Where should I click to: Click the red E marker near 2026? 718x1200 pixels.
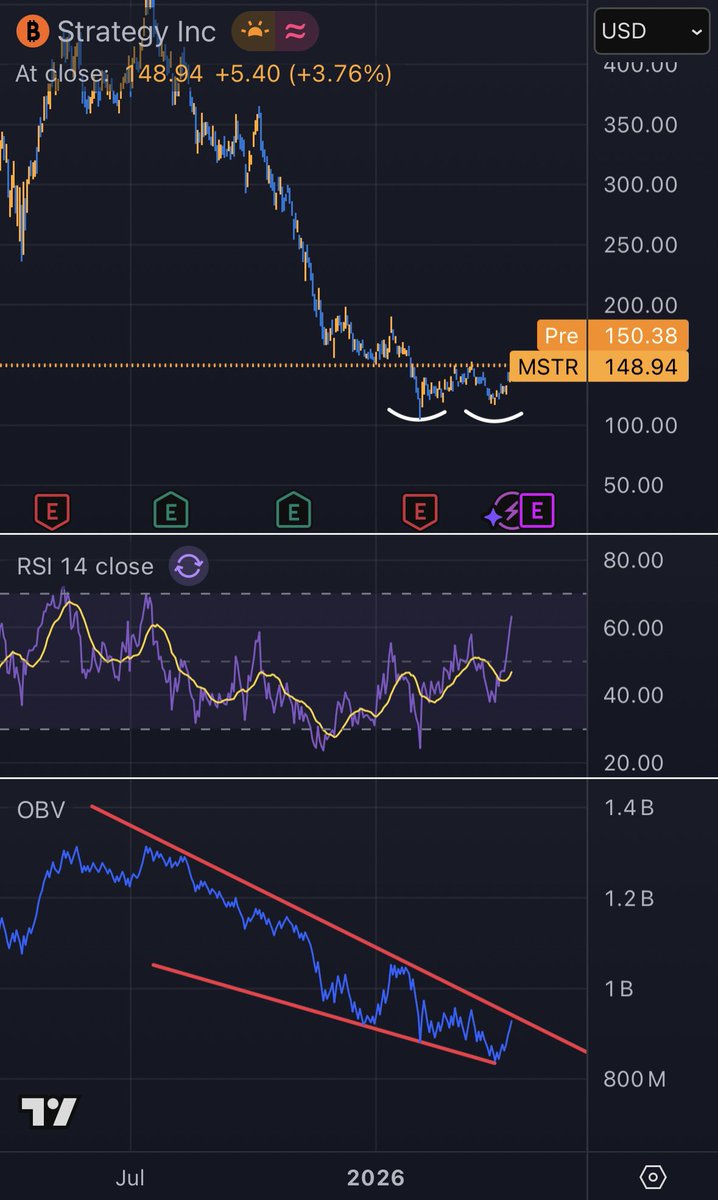(420, 513)
